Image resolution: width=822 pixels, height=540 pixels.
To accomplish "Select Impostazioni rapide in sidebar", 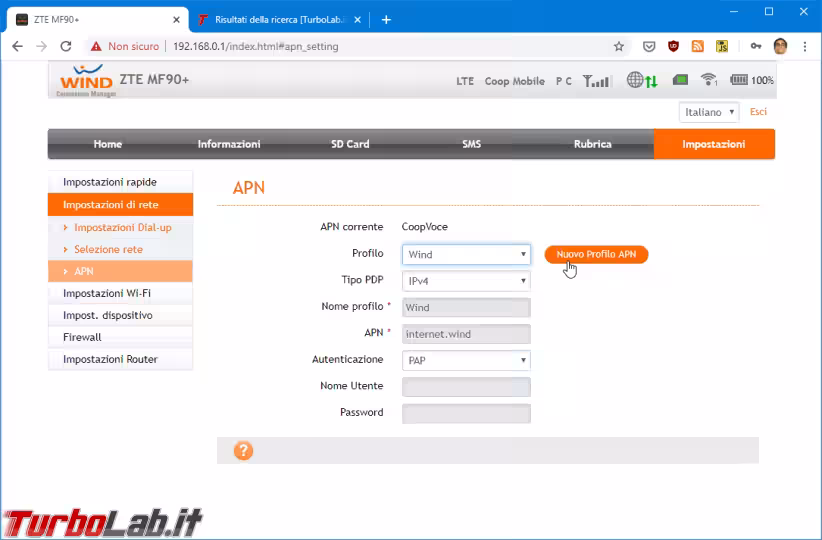I will [121, 182].
